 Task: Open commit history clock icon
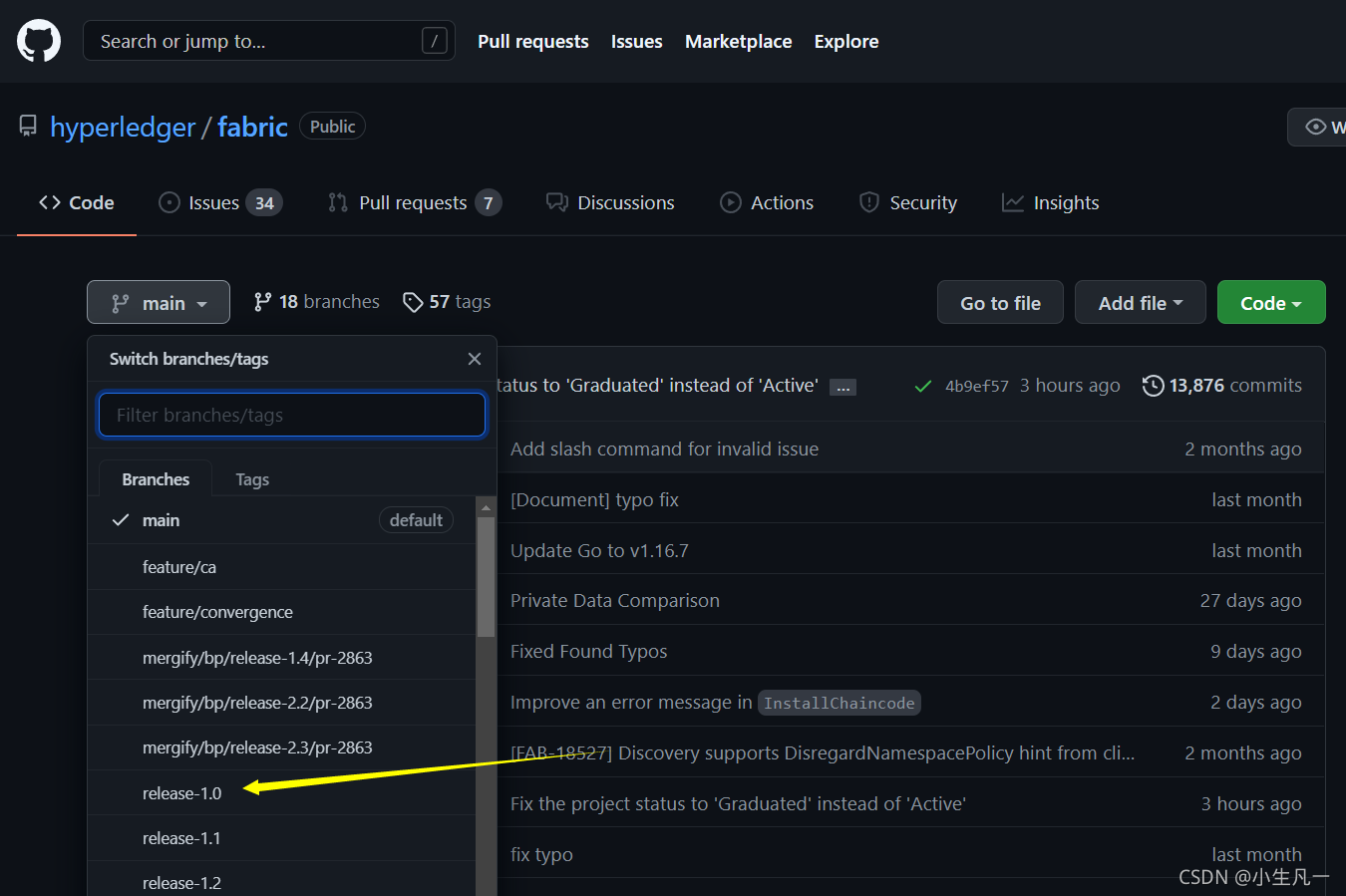pos(1153,386)
